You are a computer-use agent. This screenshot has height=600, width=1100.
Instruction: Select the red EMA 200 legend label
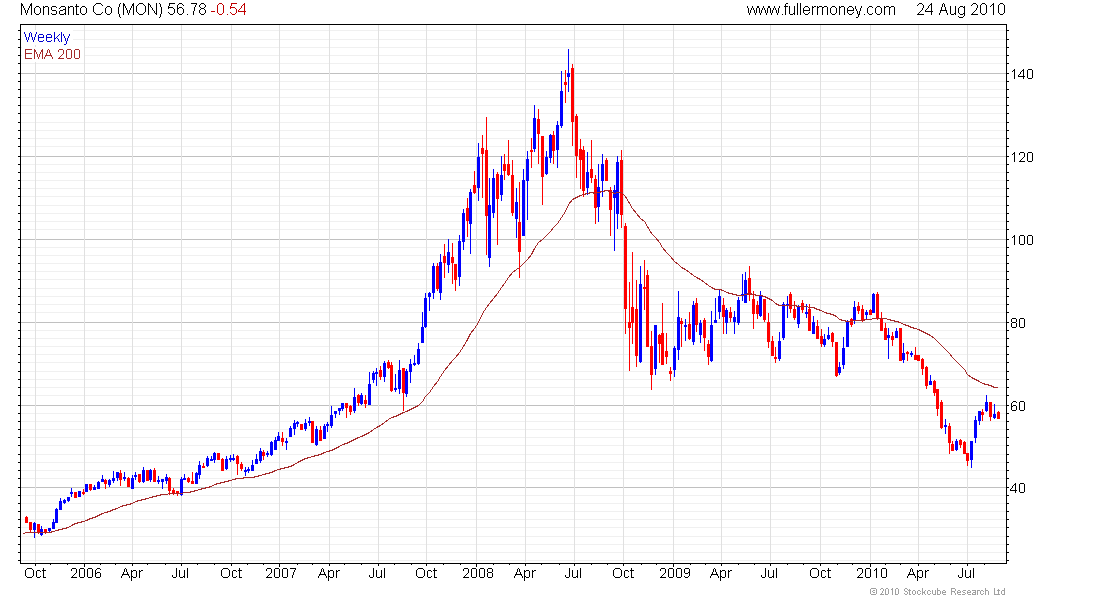[52, 54]
